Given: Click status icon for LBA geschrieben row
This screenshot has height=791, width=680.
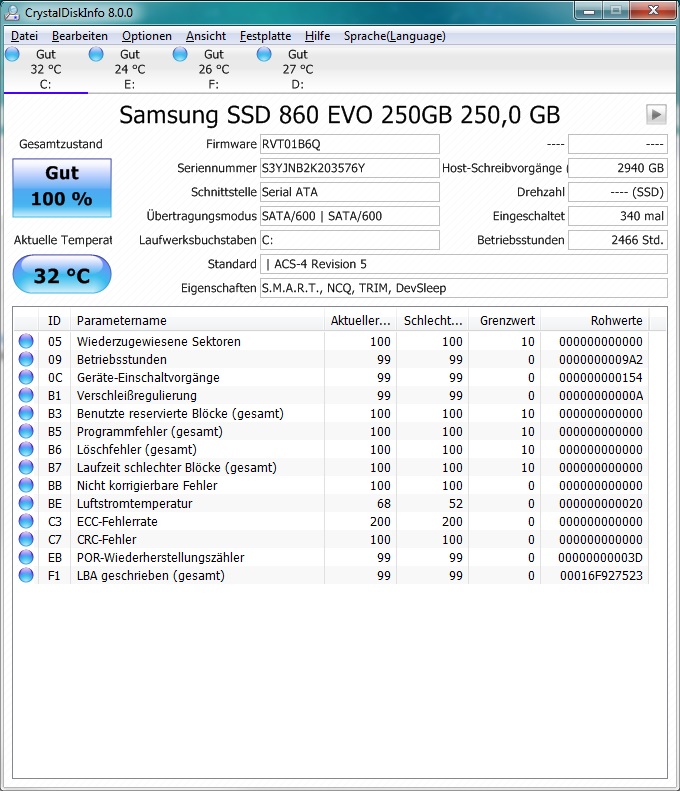Looking at the screenshot, I should [26, 576].
